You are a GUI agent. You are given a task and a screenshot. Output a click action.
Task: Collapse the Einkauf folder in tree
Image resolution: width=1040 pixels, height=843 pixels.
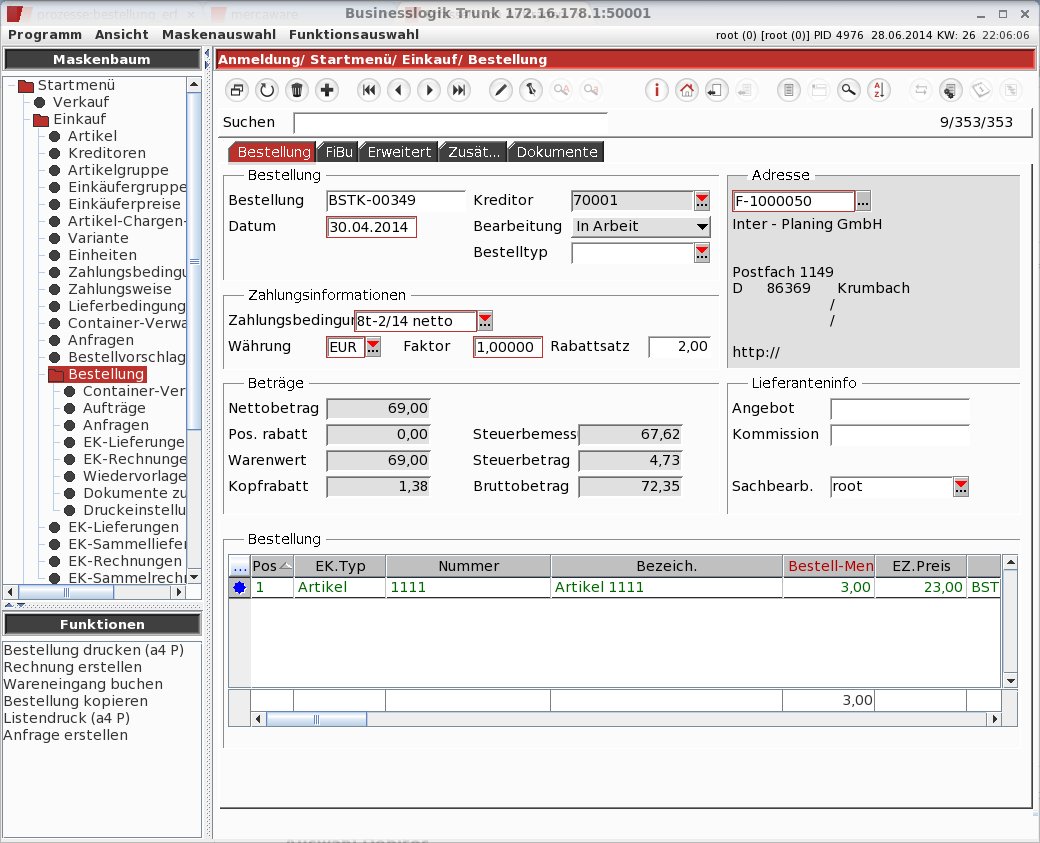pos(41,120)
